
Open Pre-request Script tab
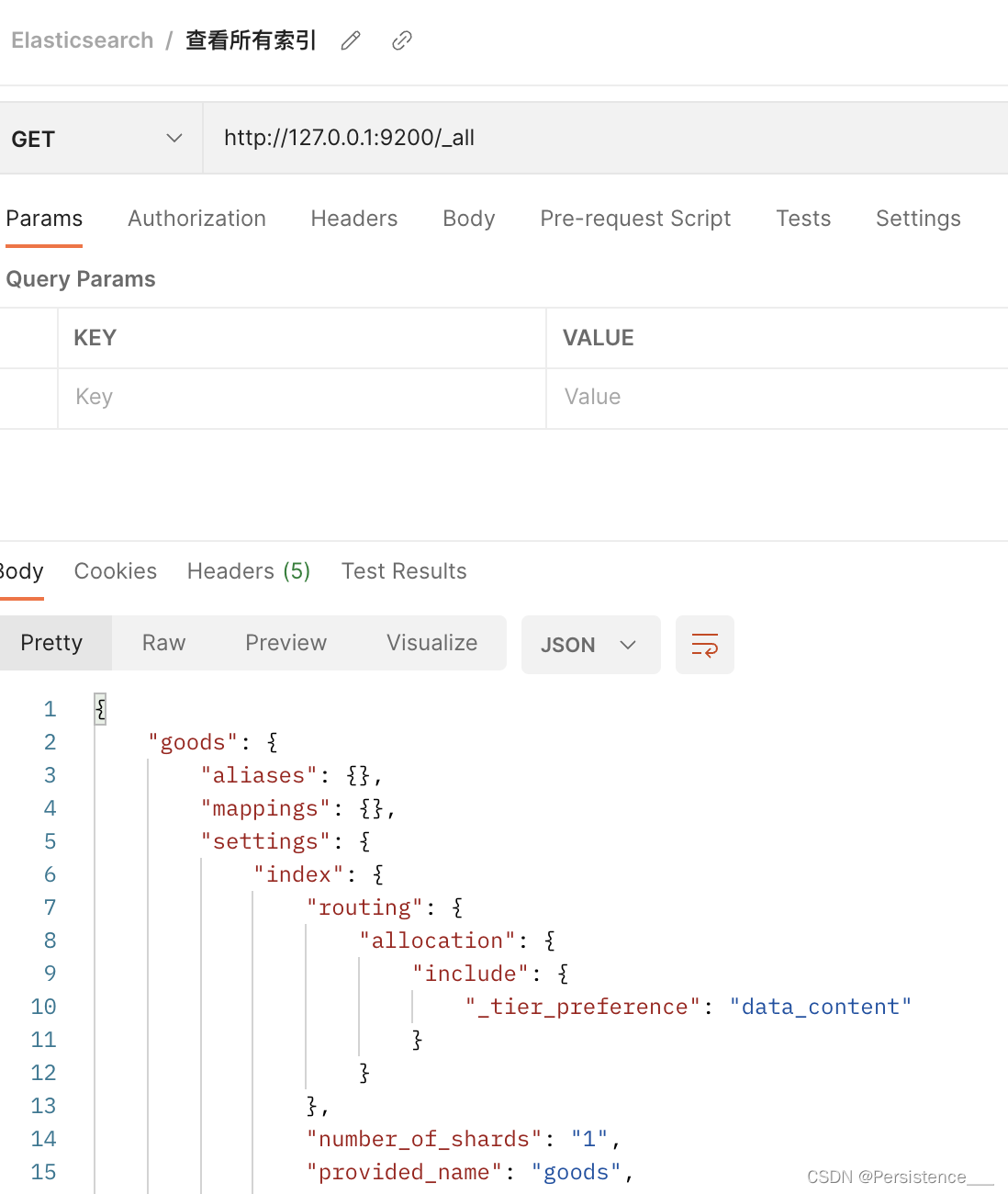635,219
